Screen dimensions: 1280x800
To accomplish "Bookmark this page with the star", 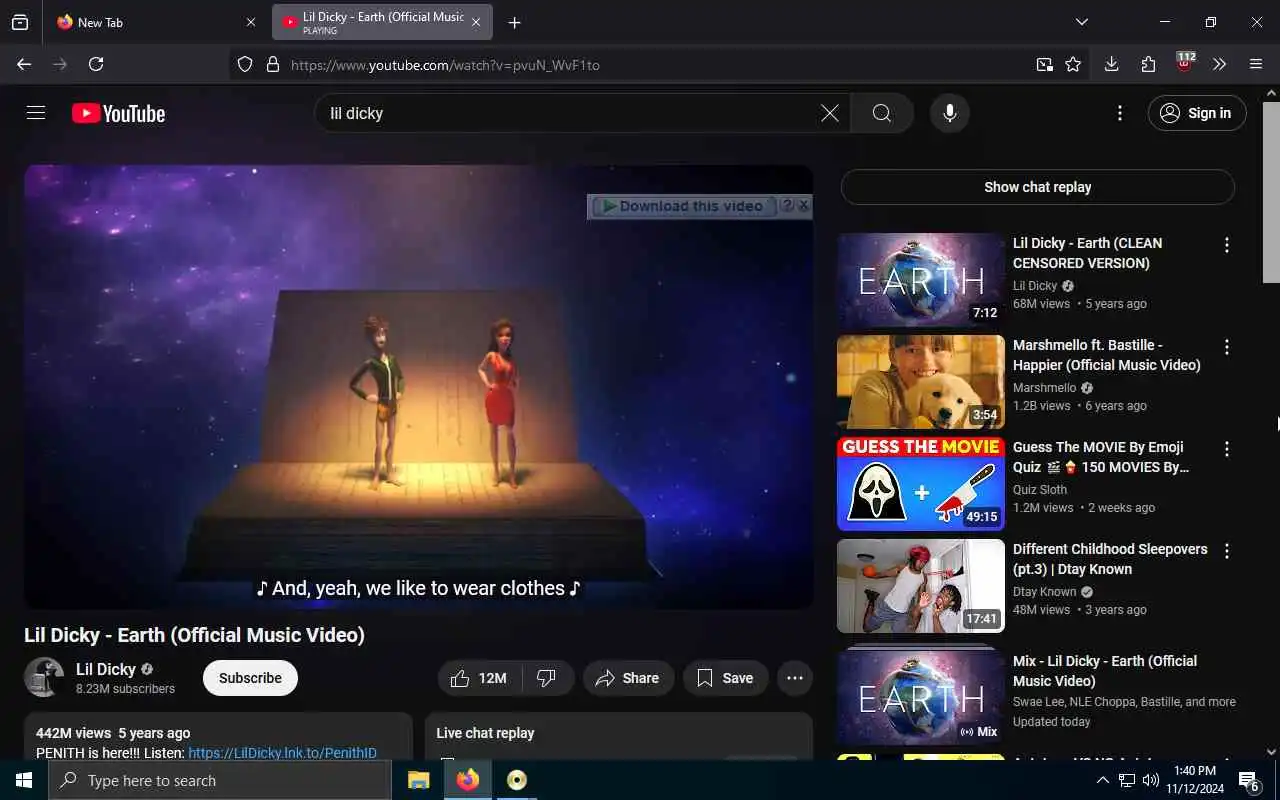I will (x=1073, y=64).
